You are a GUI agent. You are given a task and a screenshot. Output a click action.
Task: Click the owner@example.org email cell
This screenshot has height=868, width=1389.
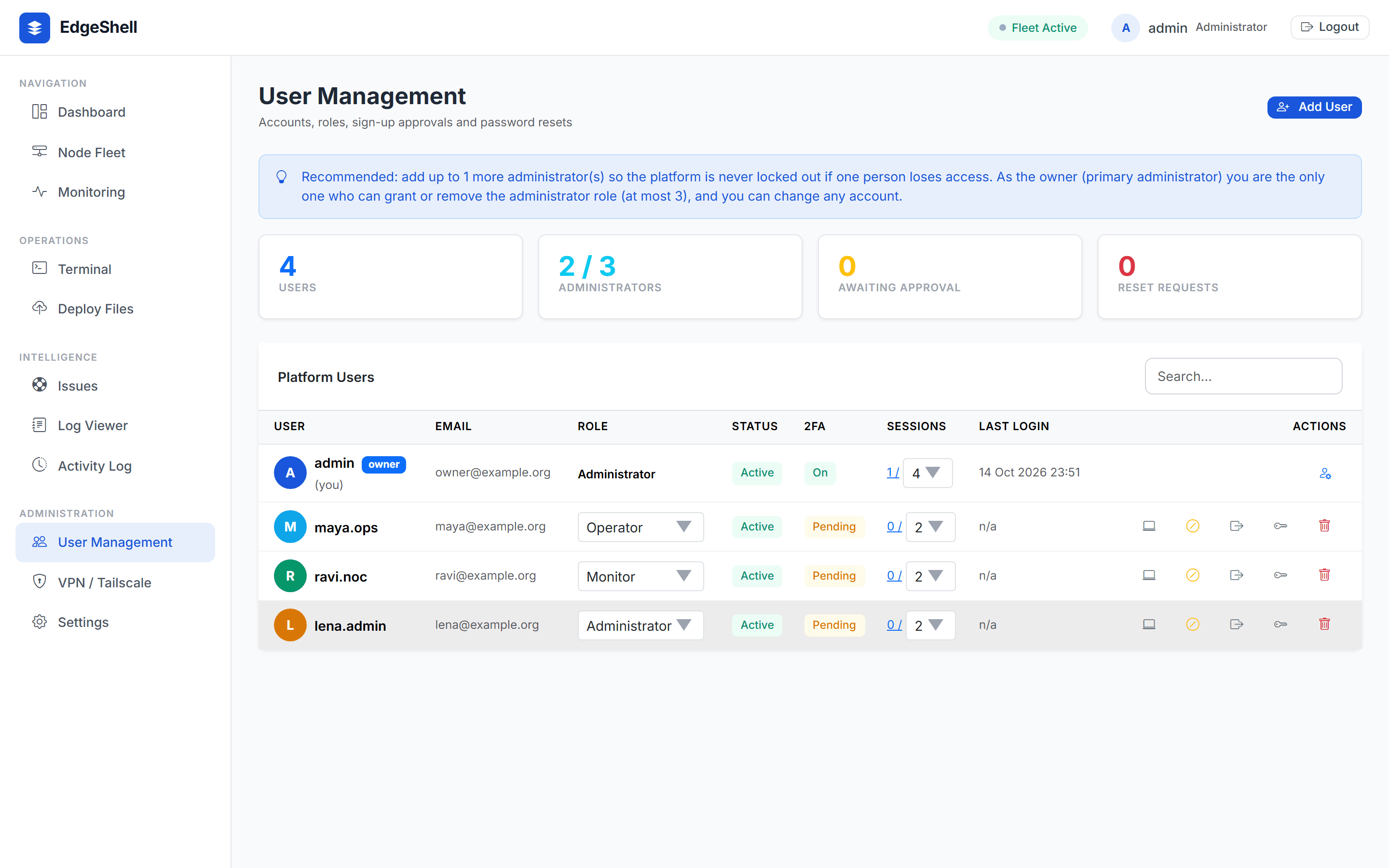492,473
